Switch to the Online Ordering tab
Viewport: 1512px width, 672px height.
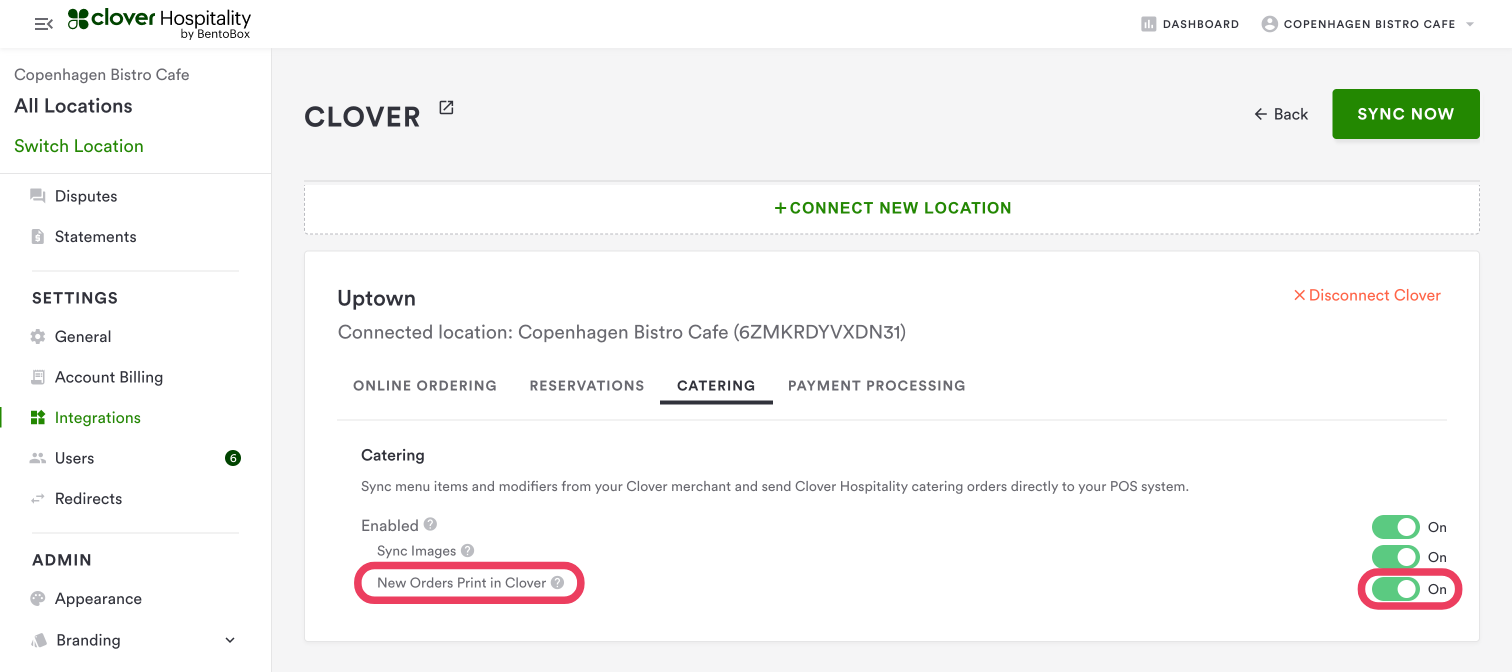click(x=425, y=386)
